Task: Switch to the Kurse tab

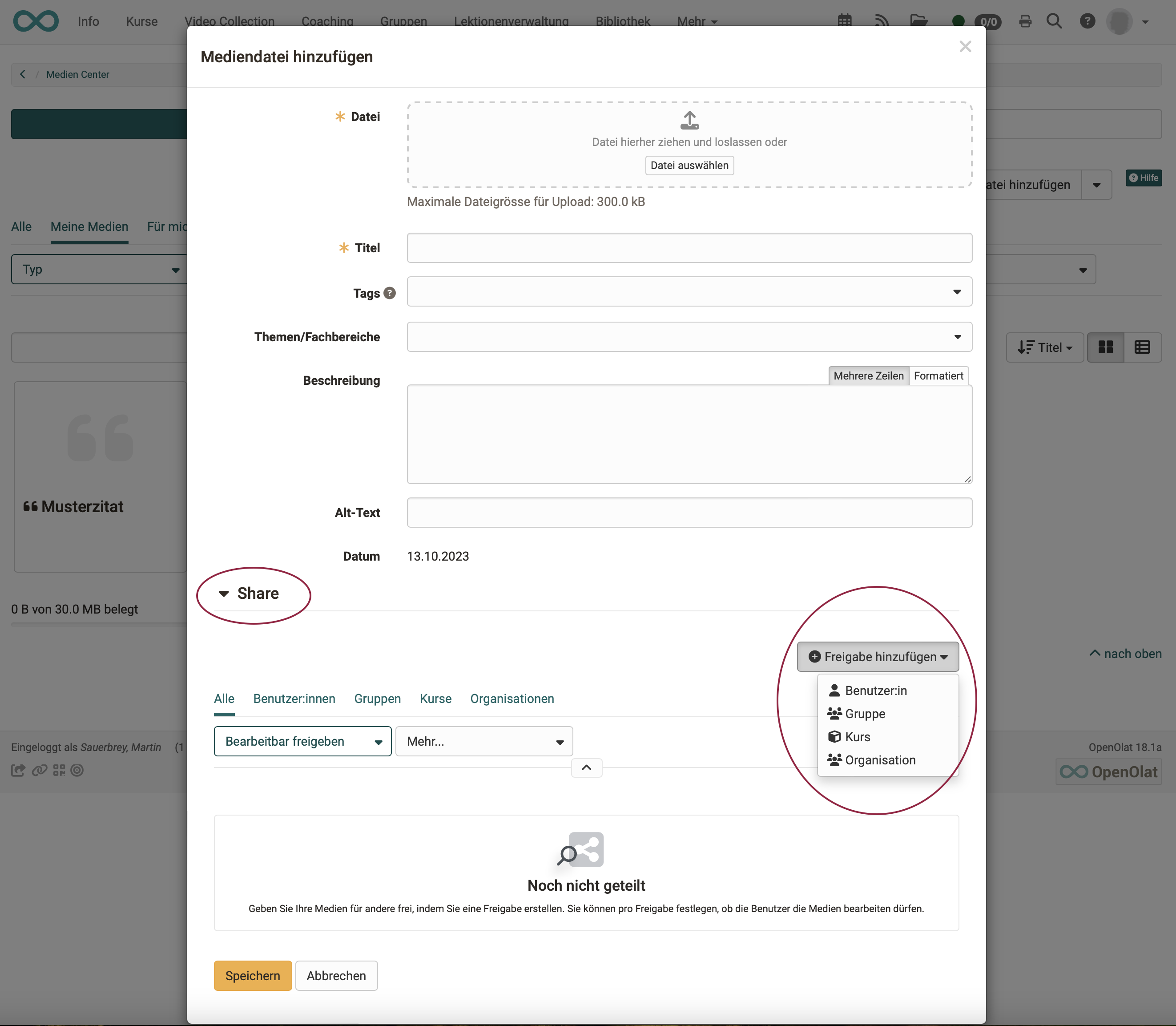Action: pos(435,699)
